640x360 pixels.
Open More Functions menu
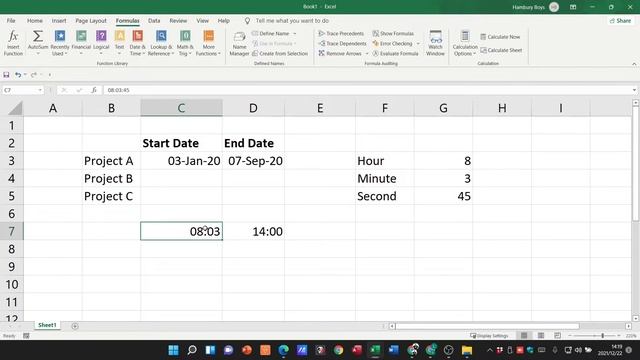pyautogui.click(x=208, y=42)
